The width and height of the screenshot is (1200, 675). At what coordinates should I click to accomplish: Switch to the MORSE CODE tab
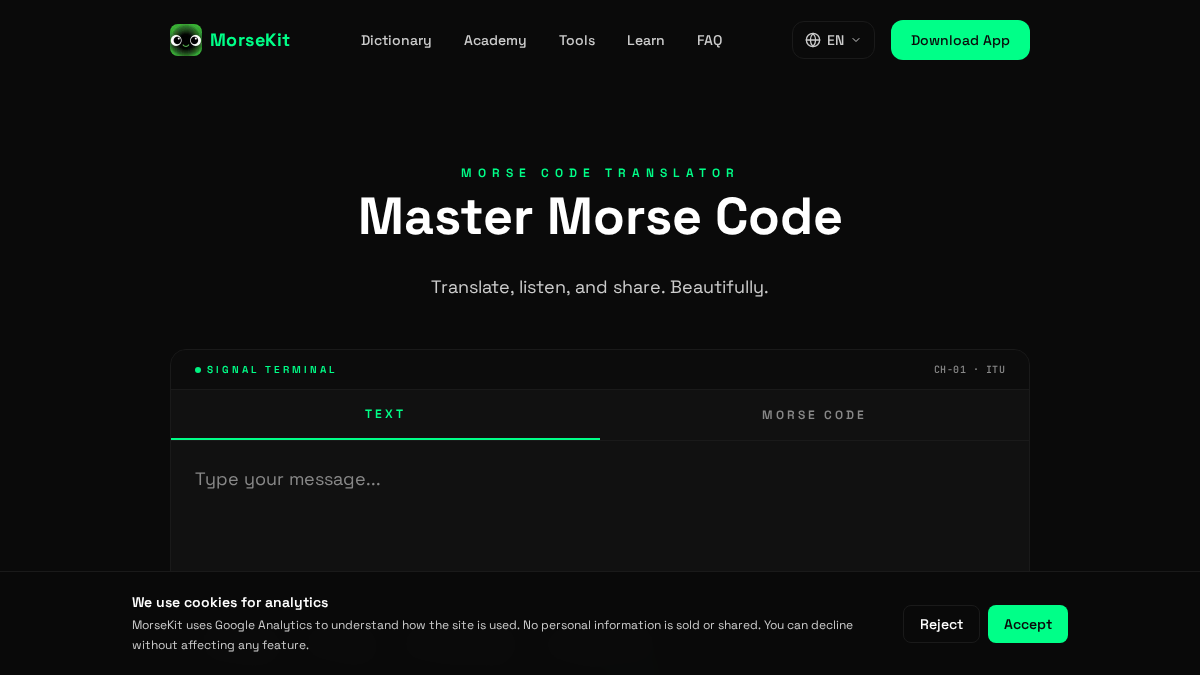pos(814,415)
